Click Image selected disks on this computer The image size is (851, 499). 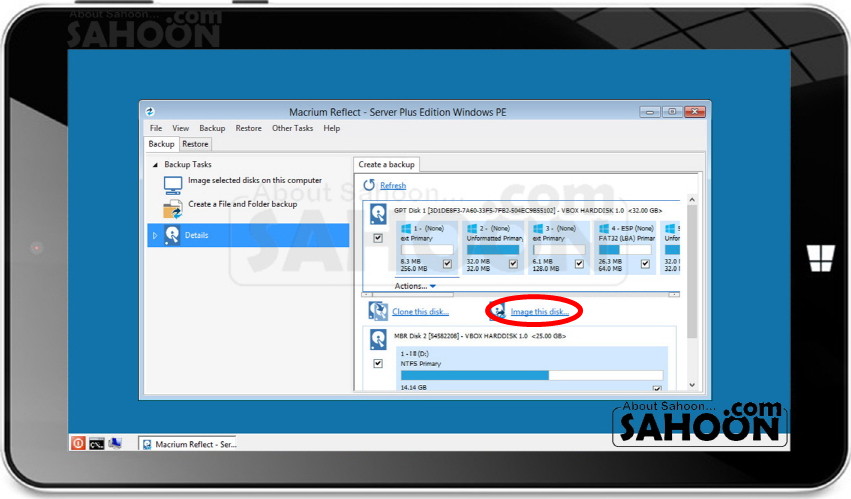255,180
